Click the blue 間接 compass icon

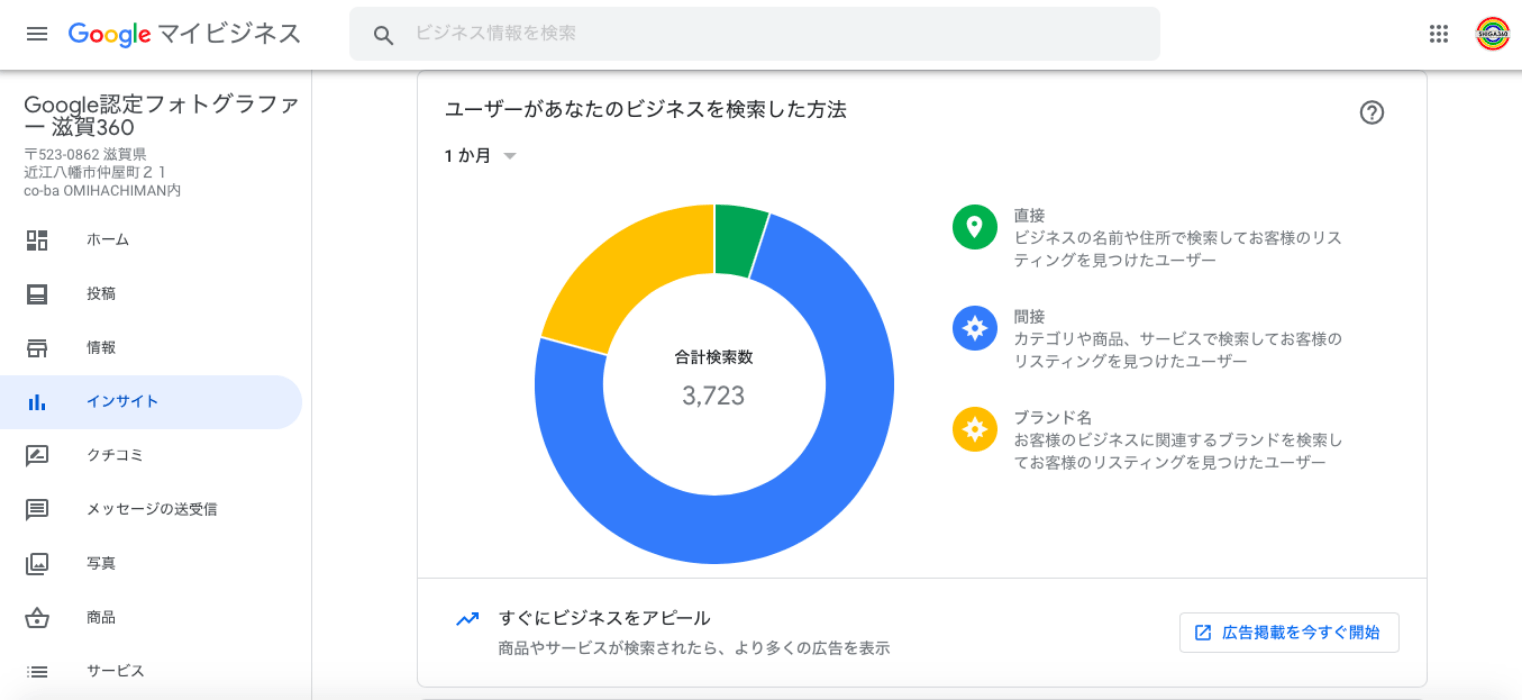point(974,328)
